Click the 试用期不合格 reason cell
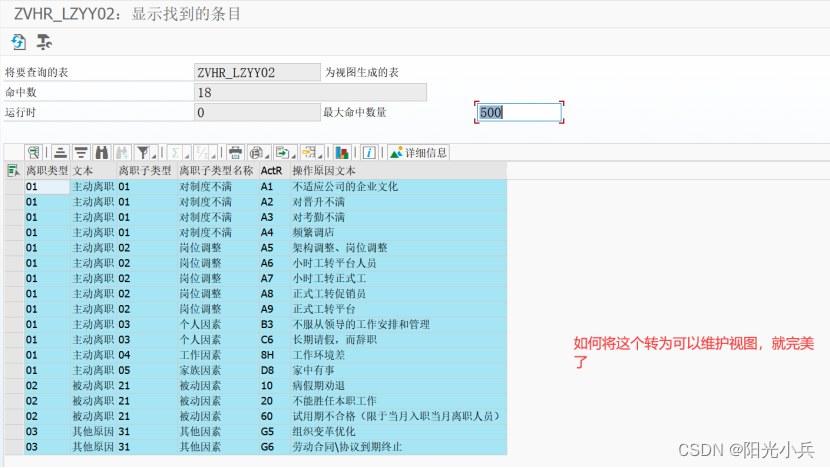830x468 pixels. (398, 416)
